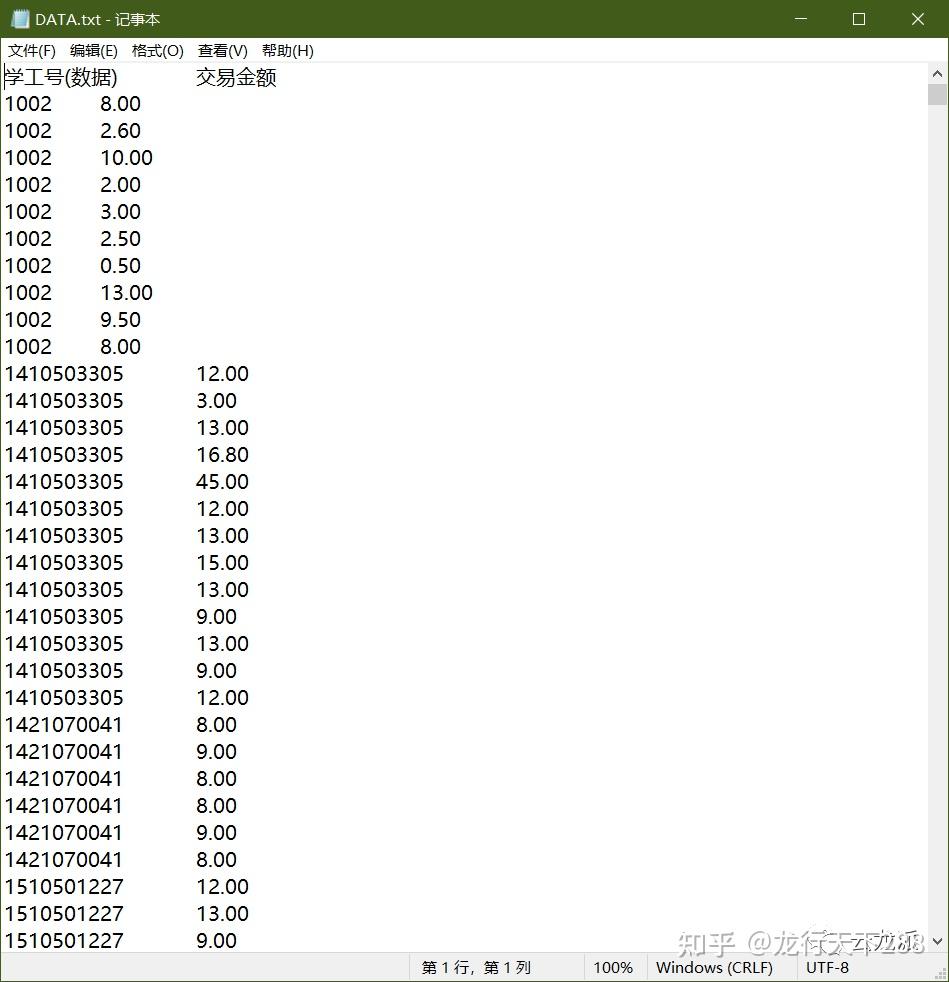Open the 文件(F) menu

pos(30,50)
